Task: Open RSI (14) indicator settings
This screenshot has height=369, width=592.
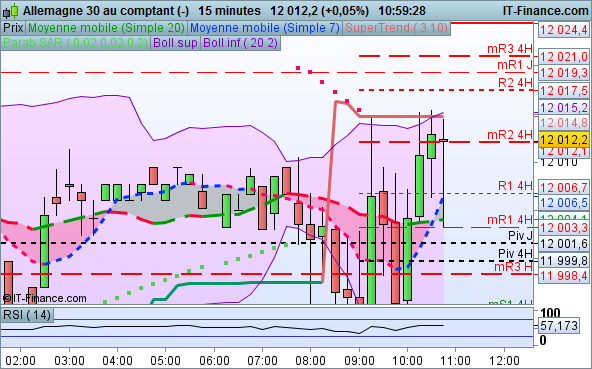Action: coord(27,315)
